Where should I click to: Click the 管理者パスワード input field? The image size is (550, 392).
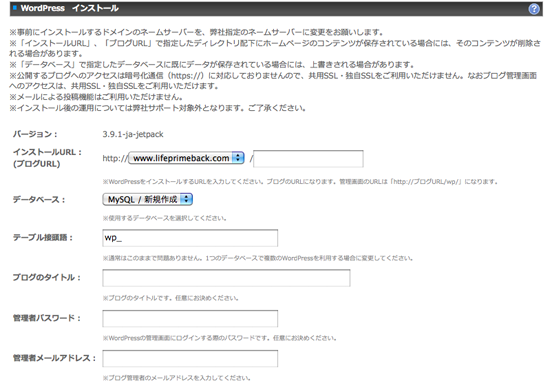click(x=190, y=319)
